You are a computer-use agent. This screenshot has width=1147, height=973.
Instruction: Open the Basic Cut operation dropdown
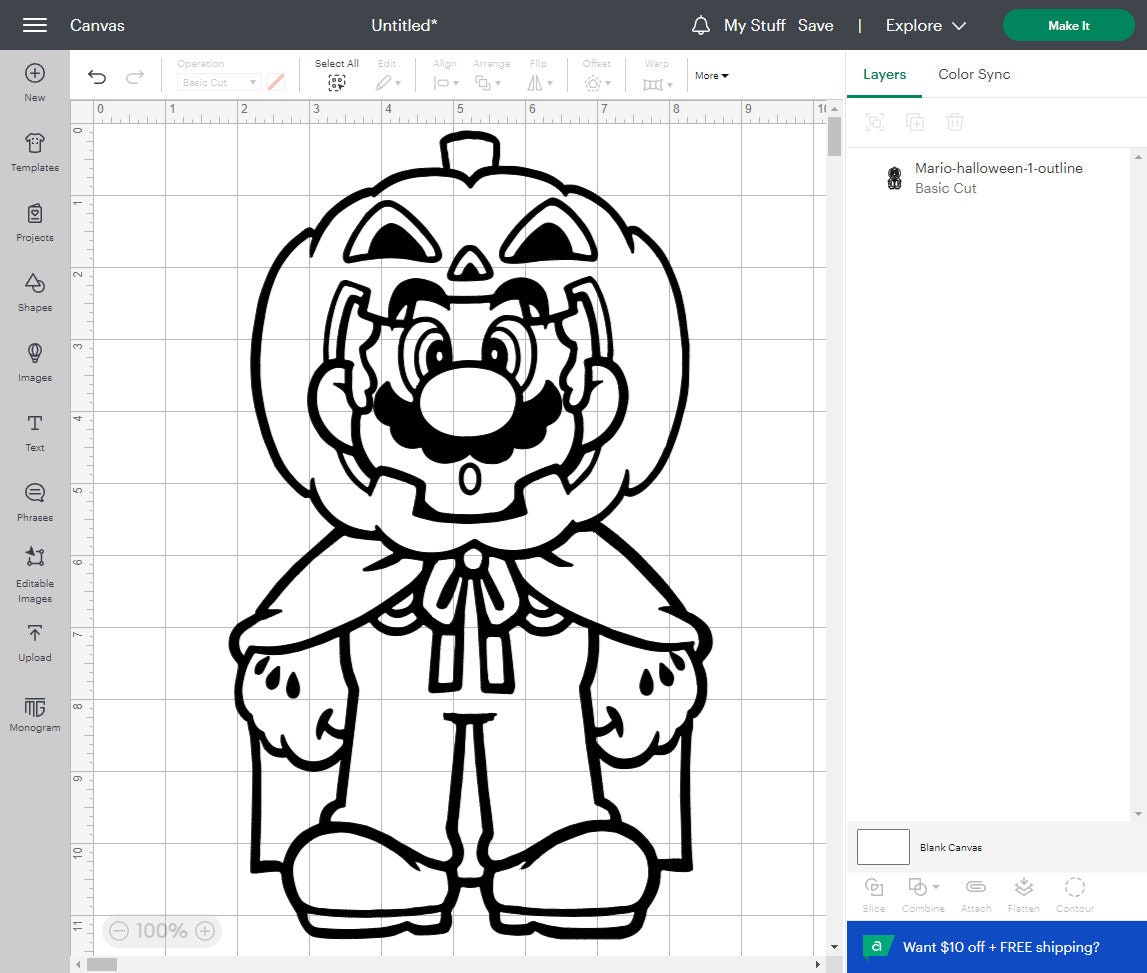(218, 82)
